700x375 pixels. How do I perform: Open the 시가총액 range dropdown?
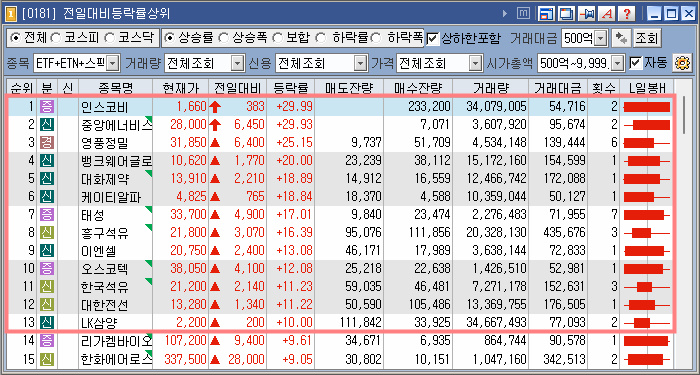tap(617, 63)
